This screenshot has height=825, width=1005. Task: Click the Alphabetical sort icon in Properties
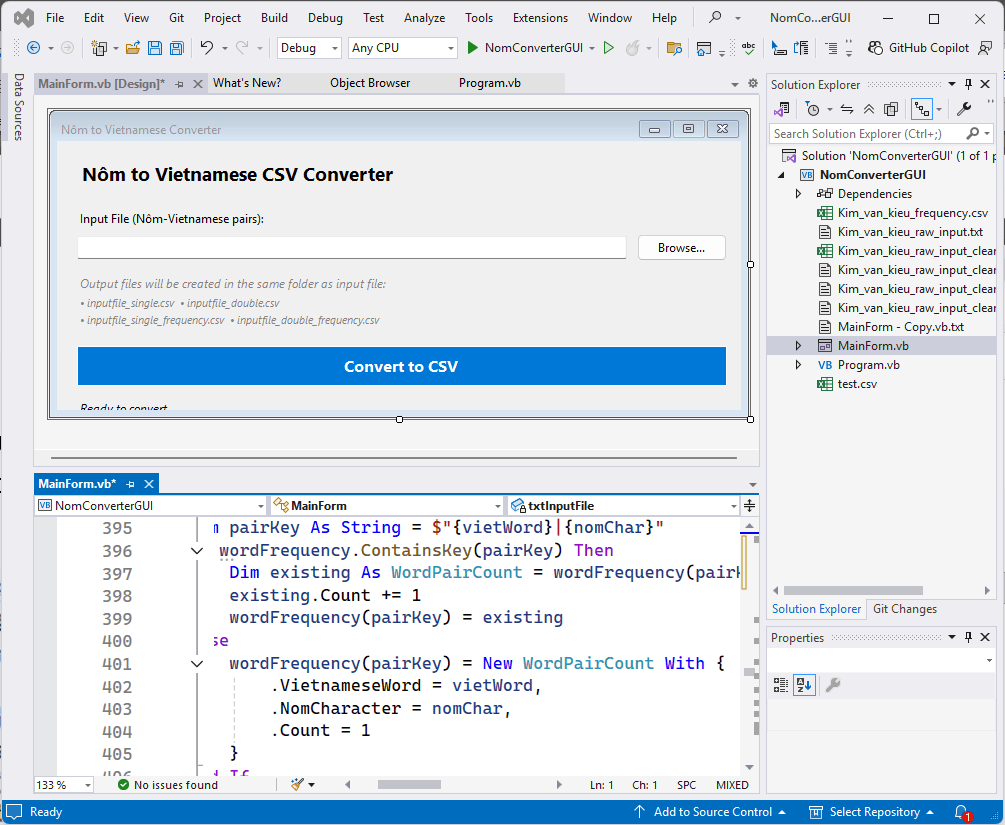point(804,685)
